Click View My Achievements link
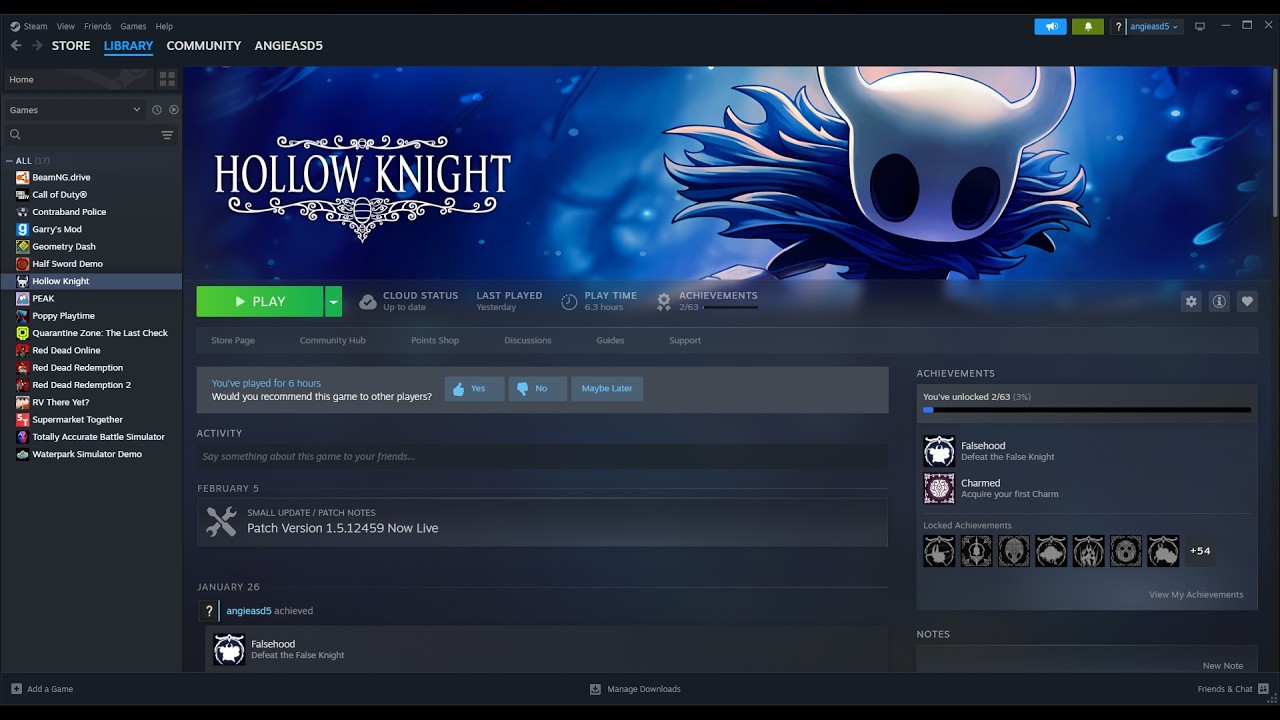 point(1196,594)
